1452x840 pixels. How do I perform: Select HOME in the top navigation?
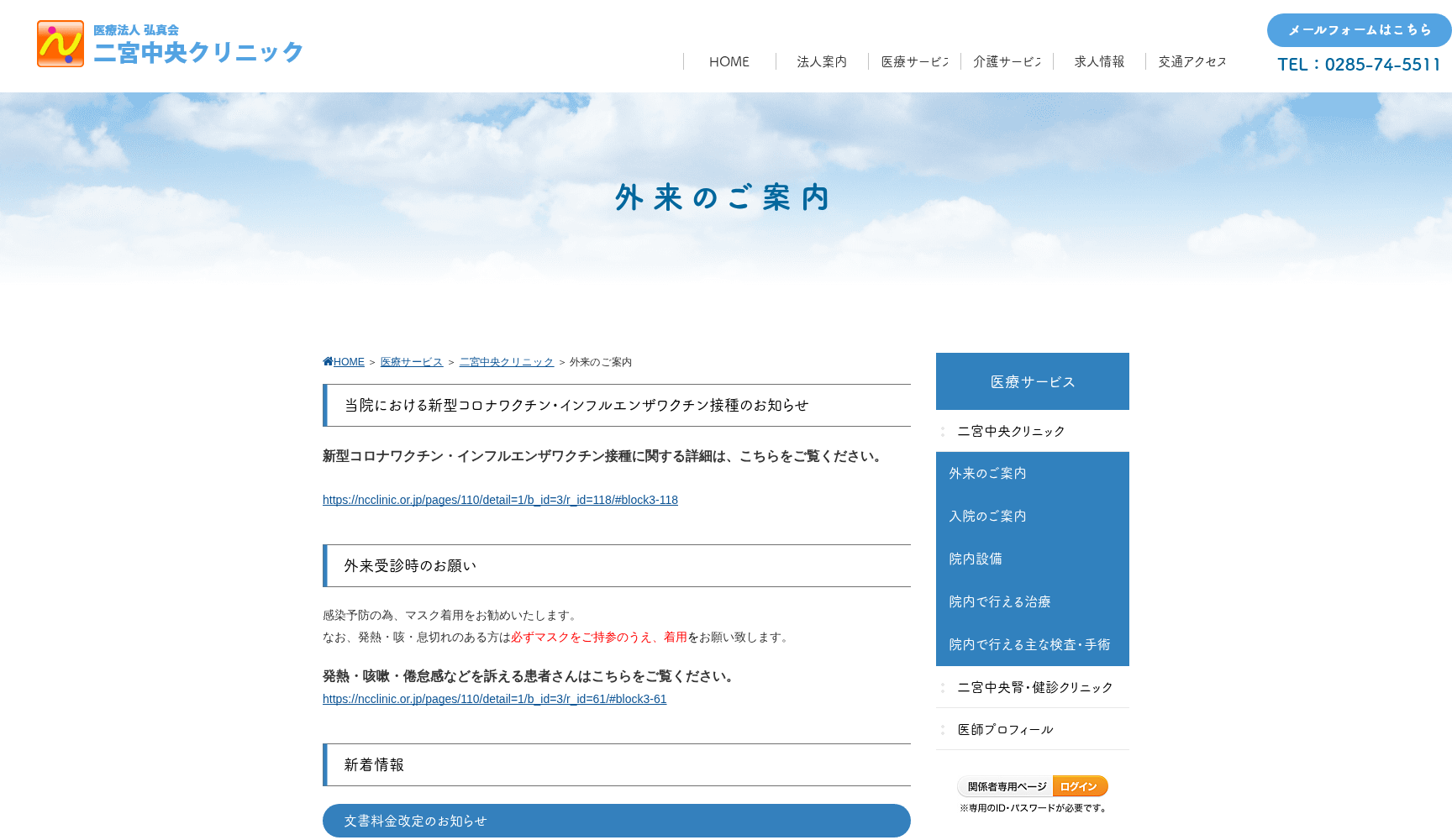(x=729, y=61)
